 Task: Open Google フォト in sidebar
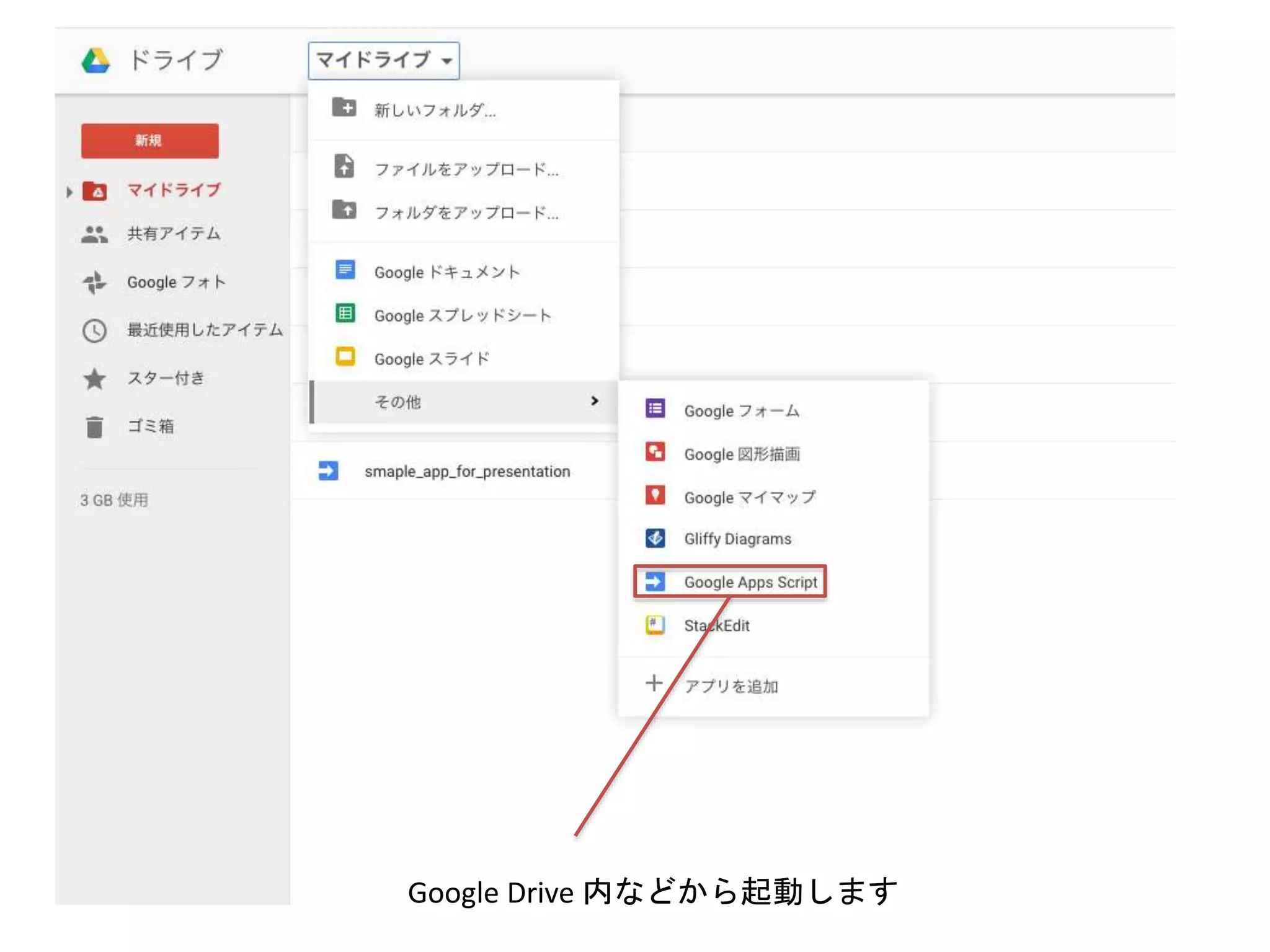(x=177, y=282)
